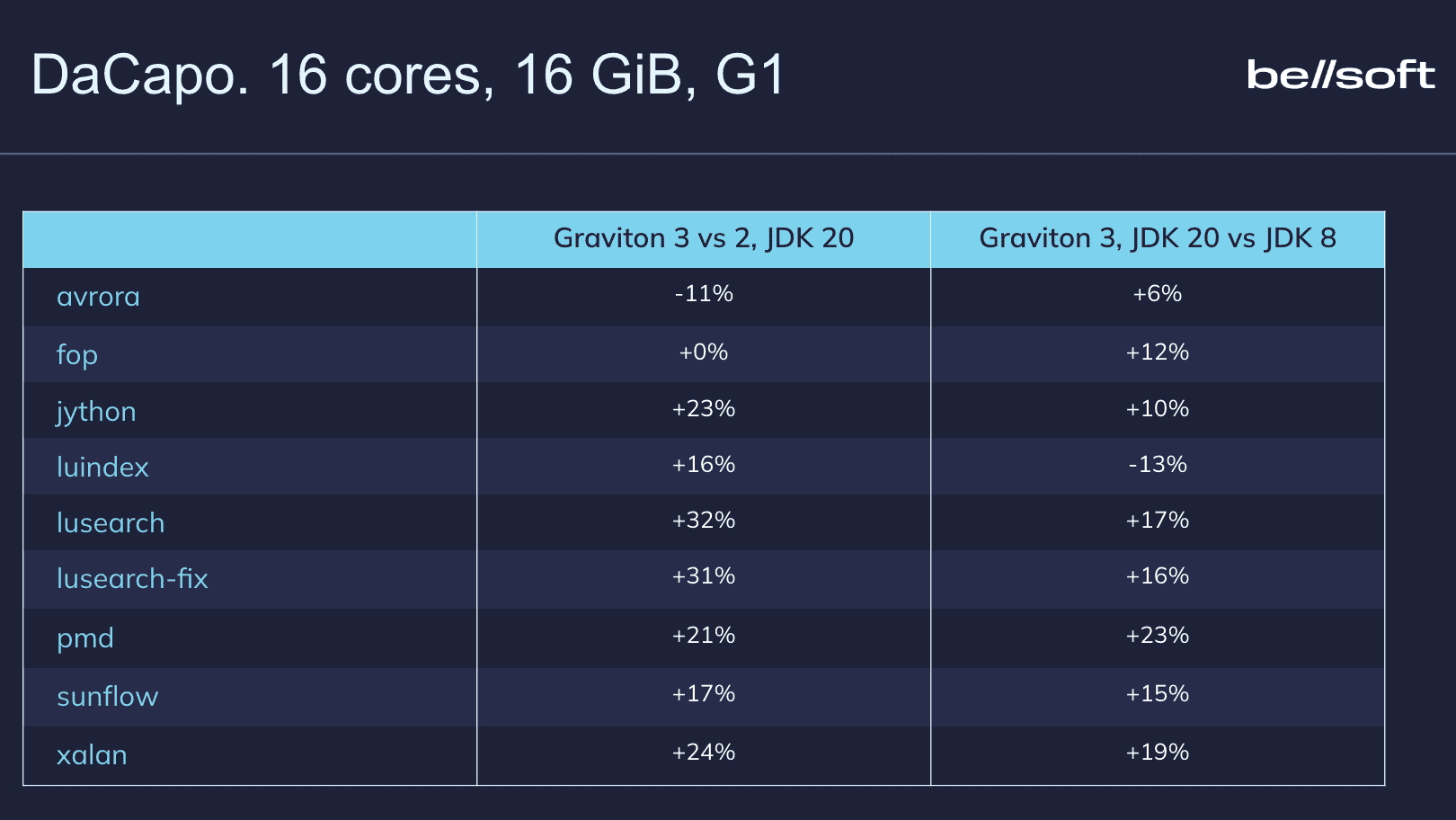Select the "Graviton 3, JDK 20 vs JDK 8" header
The width and height of the screenshot is (1456, 820).
(1158, 238)
